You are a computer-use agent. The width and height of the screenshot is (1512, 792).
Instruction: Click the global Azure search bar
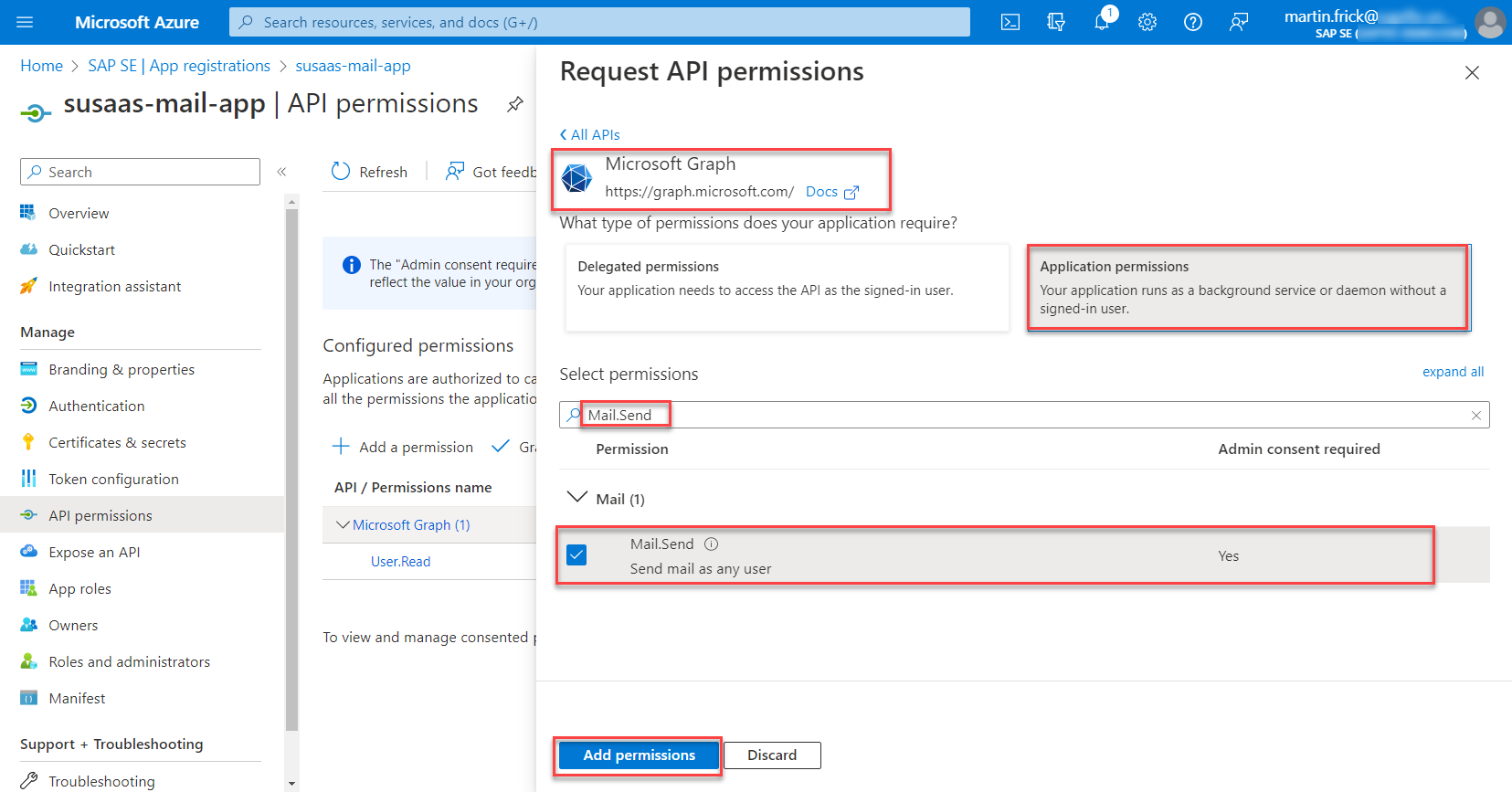coord(599,22)
